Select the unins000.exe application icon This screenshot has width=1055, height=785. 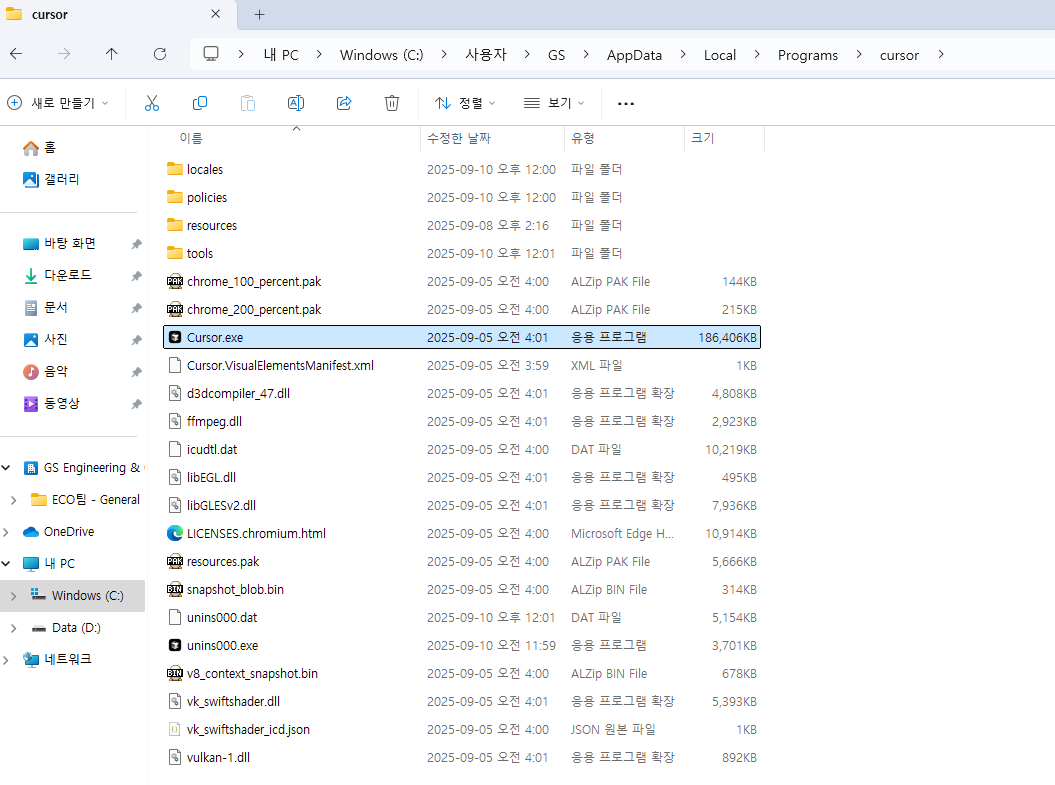click(175, 646)
